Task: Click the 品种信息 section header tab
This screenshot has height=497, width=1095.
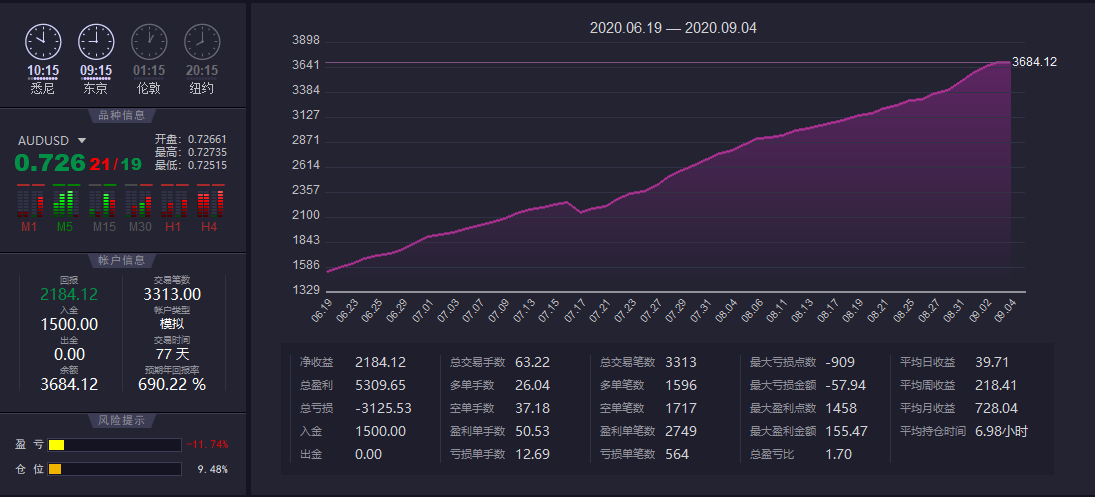Action: tap(122, 115)
